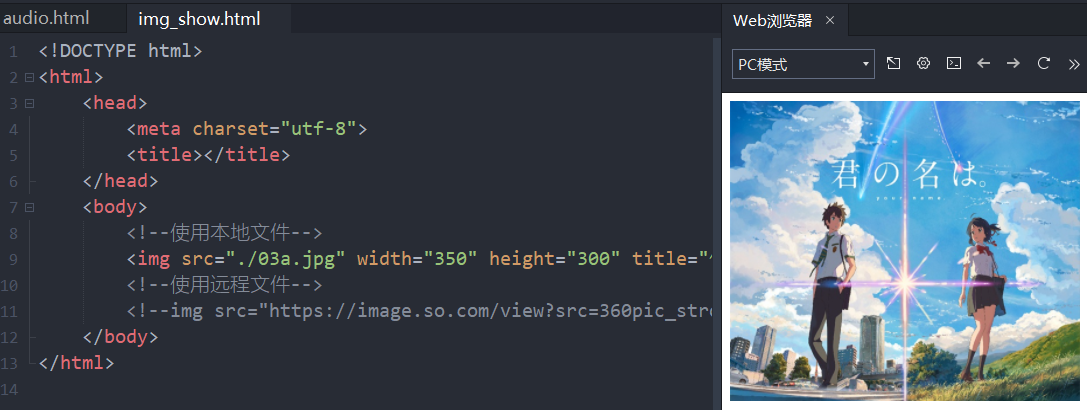Click the <title></title> tag line

click(208, 154)
